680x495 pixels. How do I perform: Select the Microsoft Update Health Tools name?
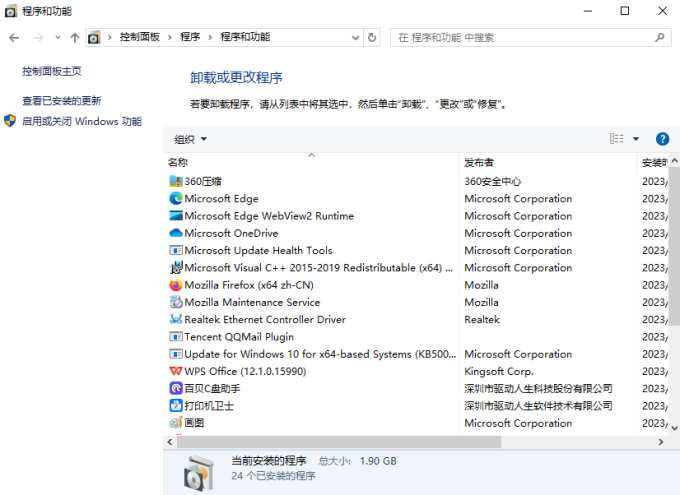(258, 250)
